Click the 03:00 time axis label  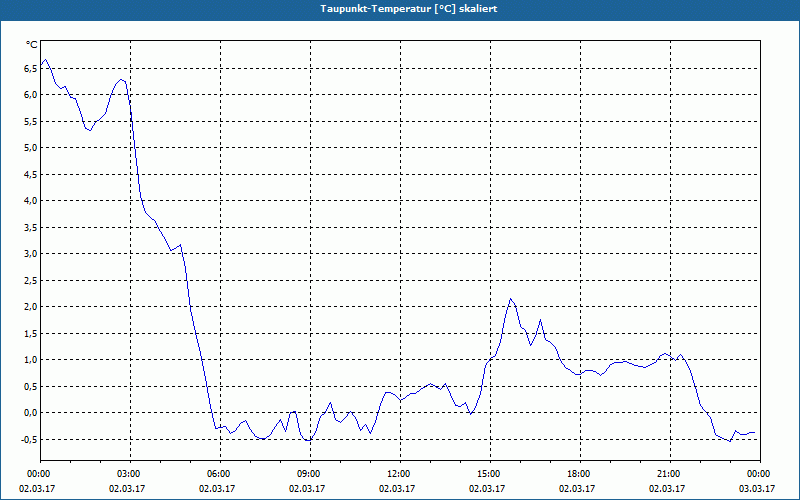(130, 474)
